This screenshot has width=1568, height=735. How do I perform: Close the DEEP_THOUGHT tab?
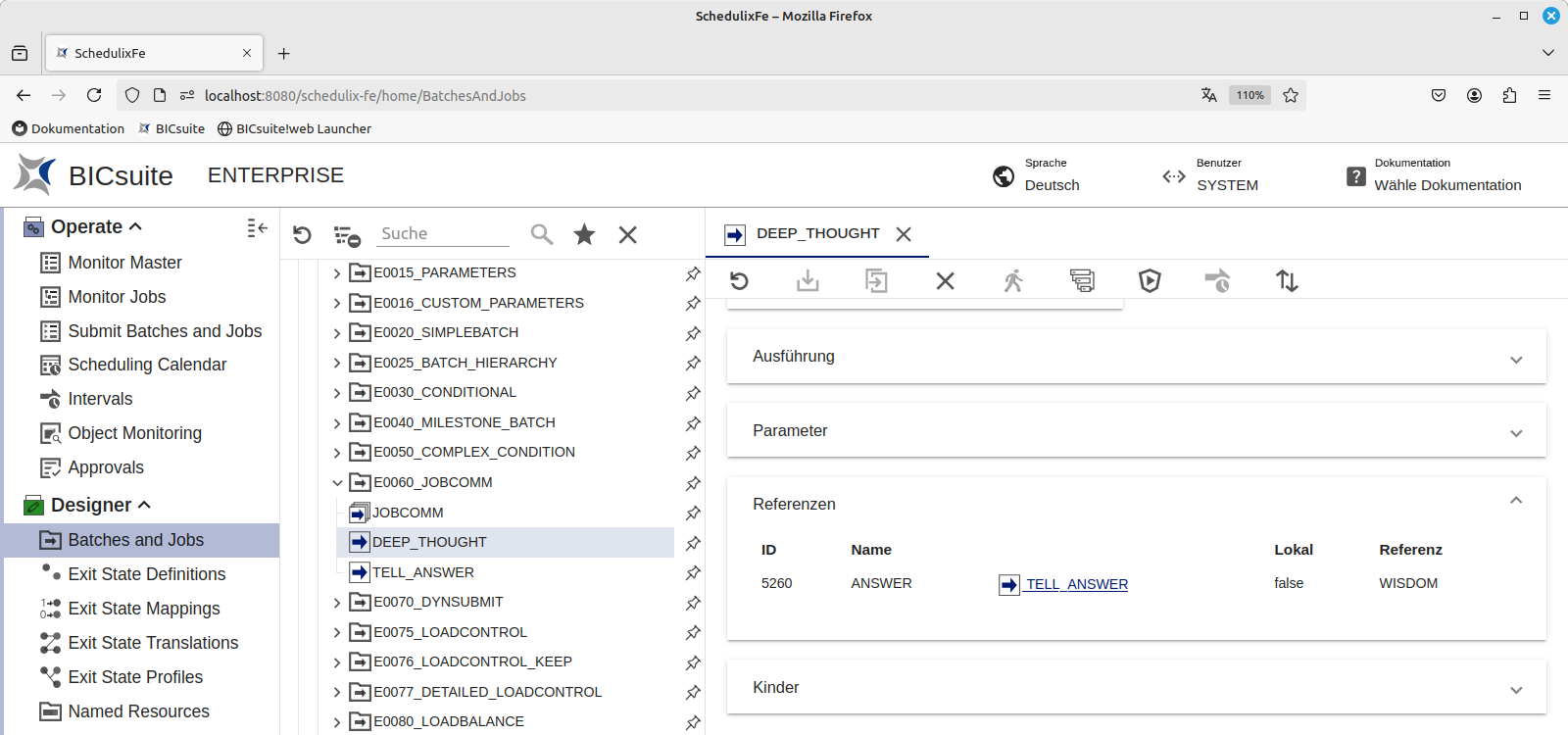tap(904, 234)
